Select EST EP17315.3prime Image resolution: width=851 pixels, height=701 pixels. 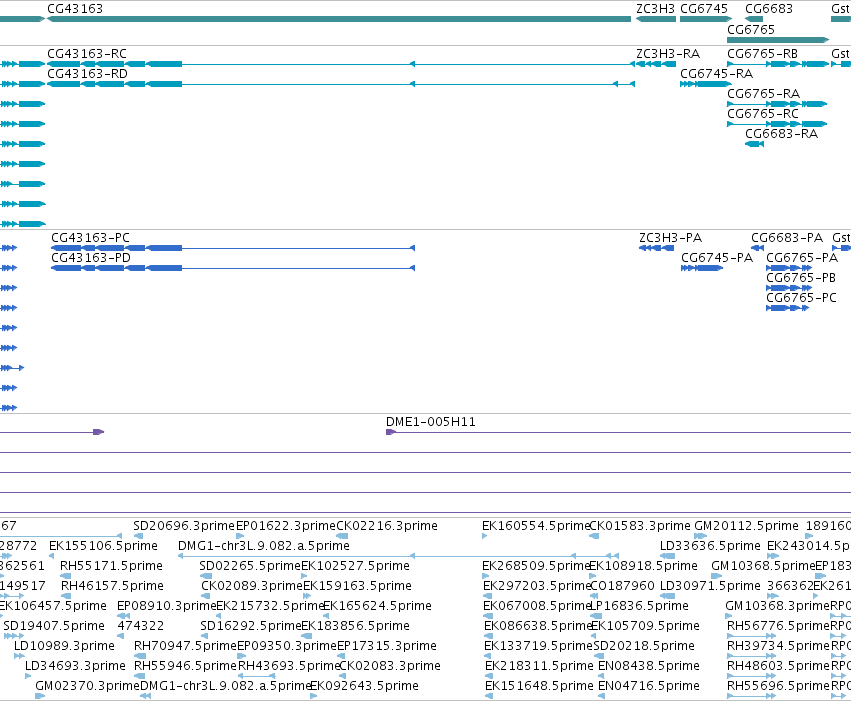(386, 647)
